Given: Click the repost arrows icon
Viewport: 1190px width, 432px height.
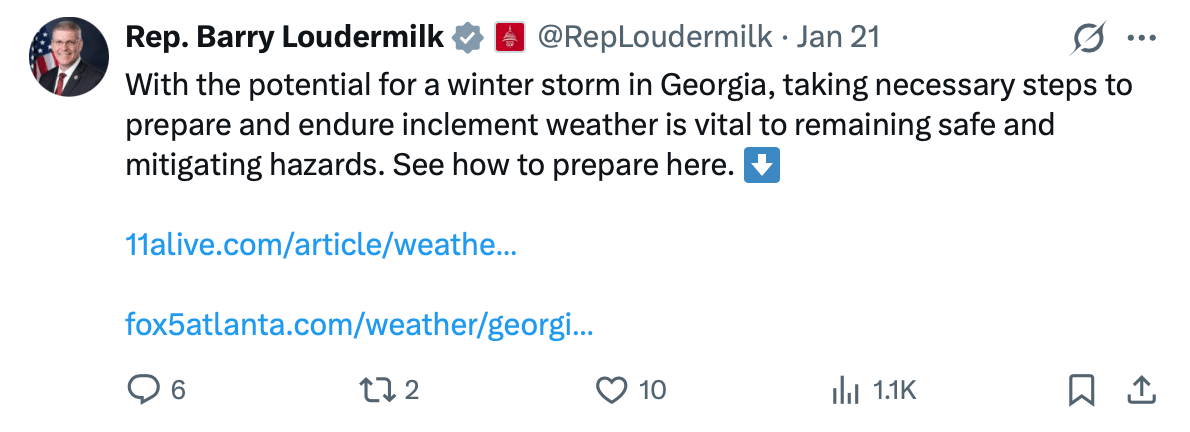Looking at the screenshot, I should 377,390.
